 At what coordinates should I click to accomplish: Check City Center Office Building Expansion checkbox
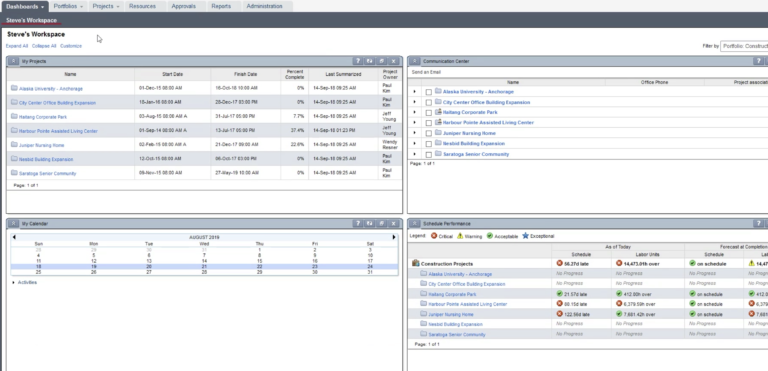click(429, 102)
